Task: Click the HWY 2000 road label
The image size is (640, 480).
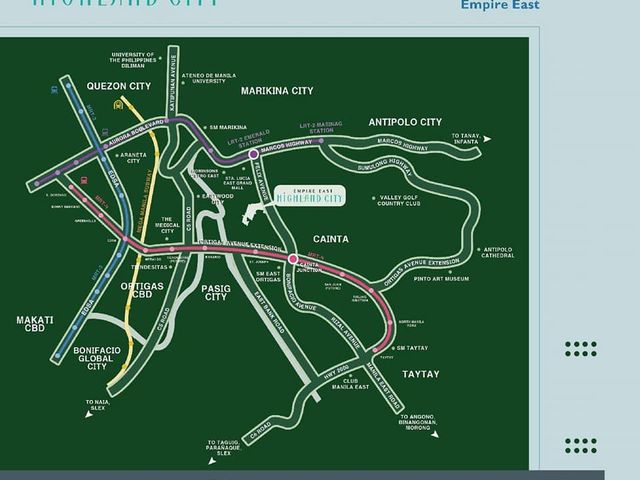Action: click(336, 372)
